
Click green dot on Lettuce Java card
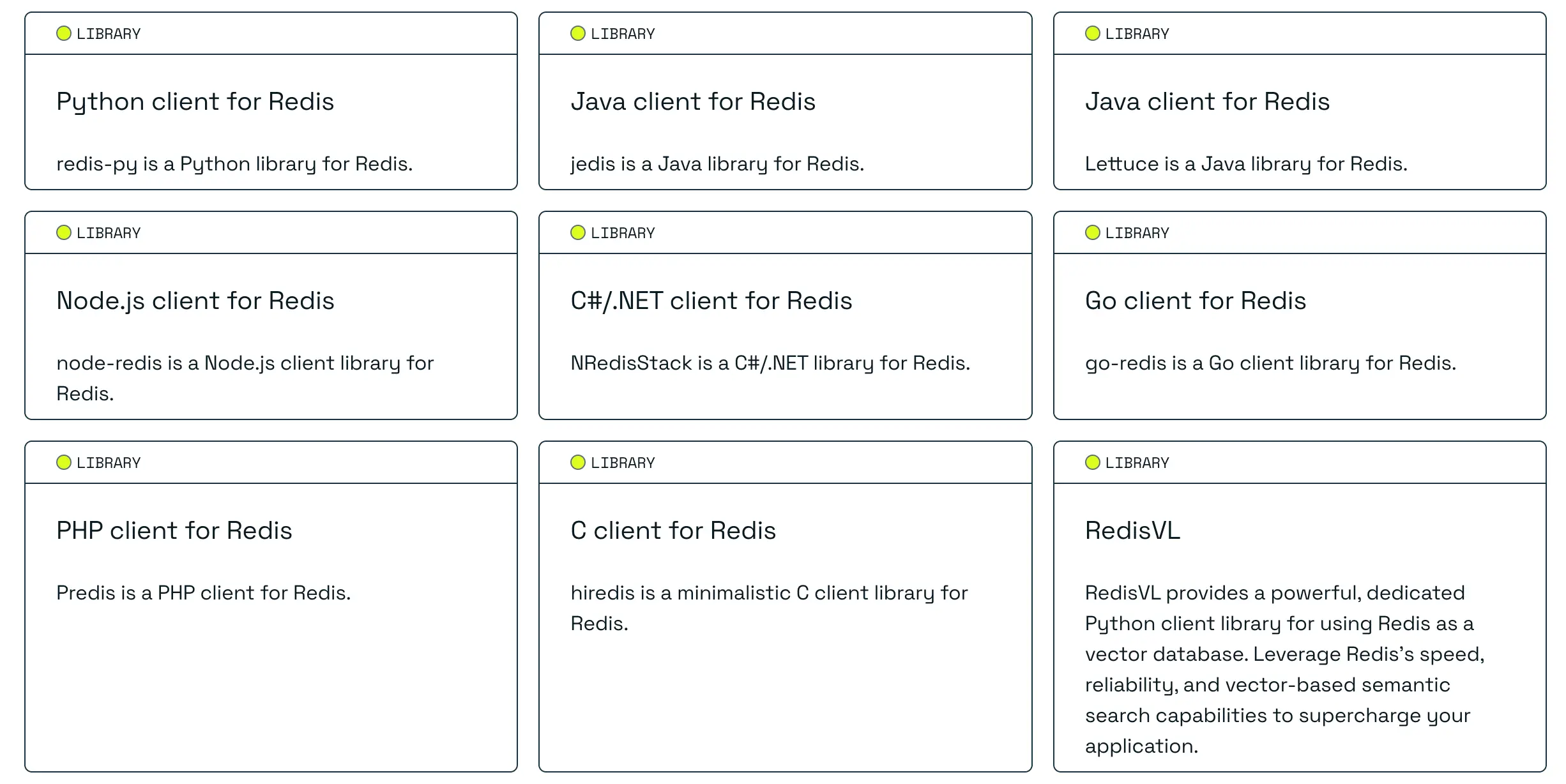pyautogui.click(x=1093, y=33)
